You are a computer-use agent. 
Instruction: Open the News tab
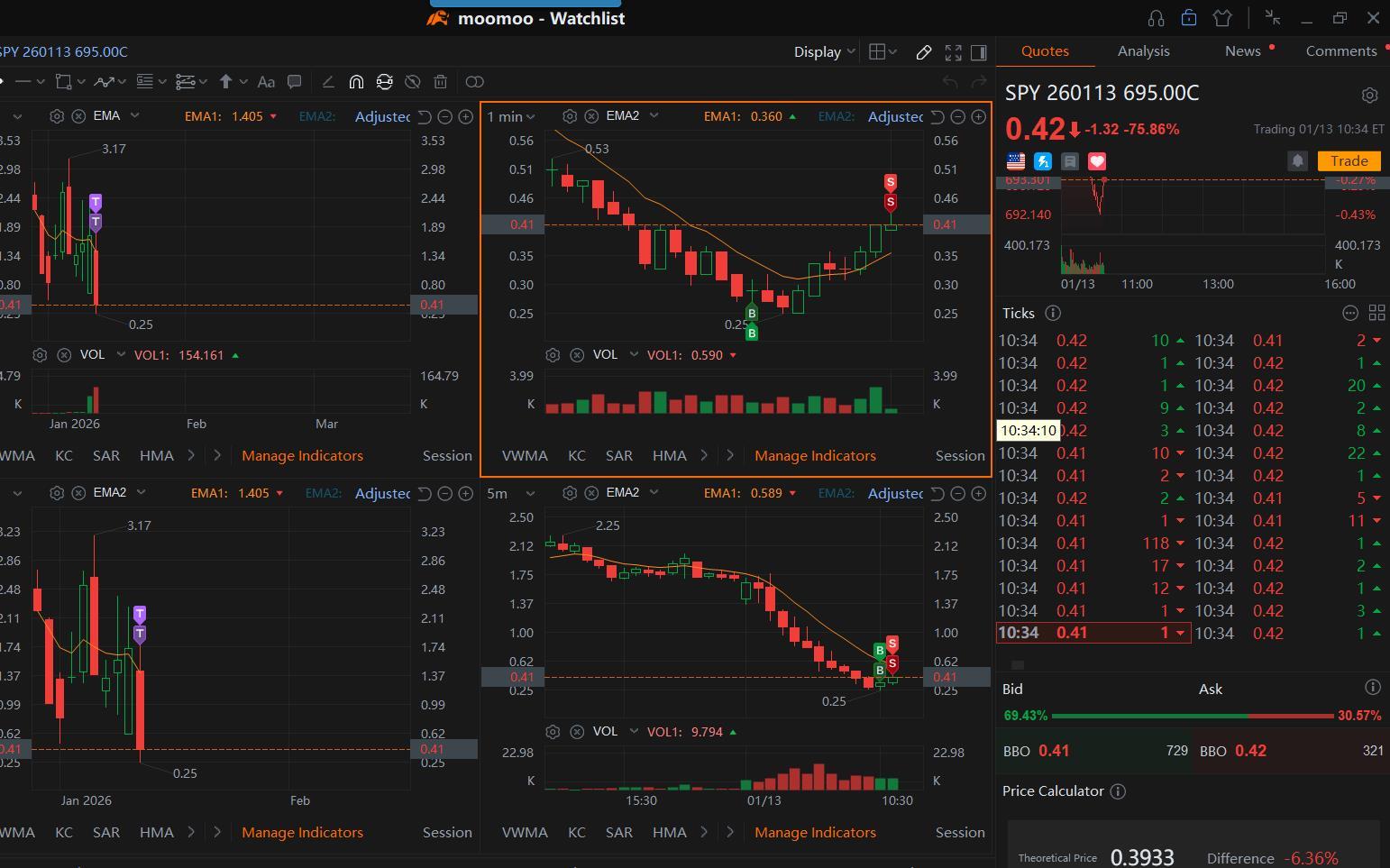pos(1243,51)
